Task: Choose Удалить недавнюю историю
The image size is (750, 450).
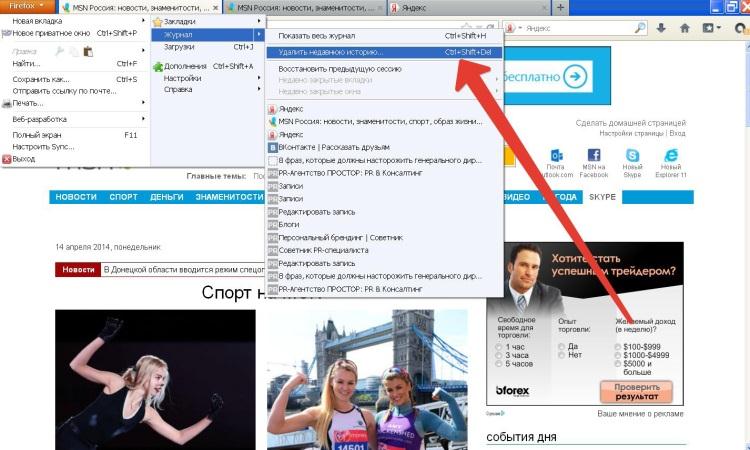Action: point(384,52)
